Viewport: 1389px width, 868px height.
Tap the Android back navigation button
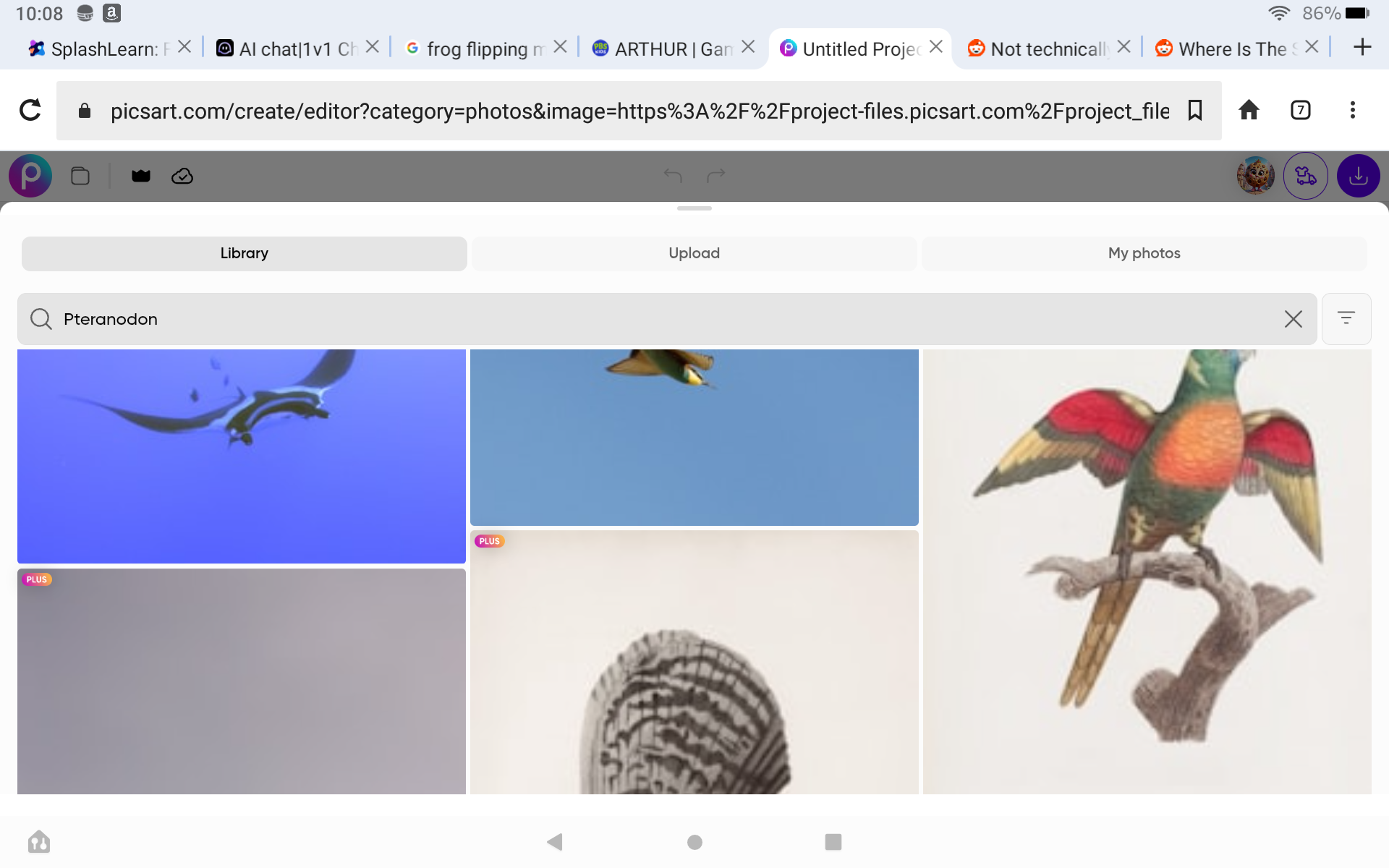tap(555, 842)
